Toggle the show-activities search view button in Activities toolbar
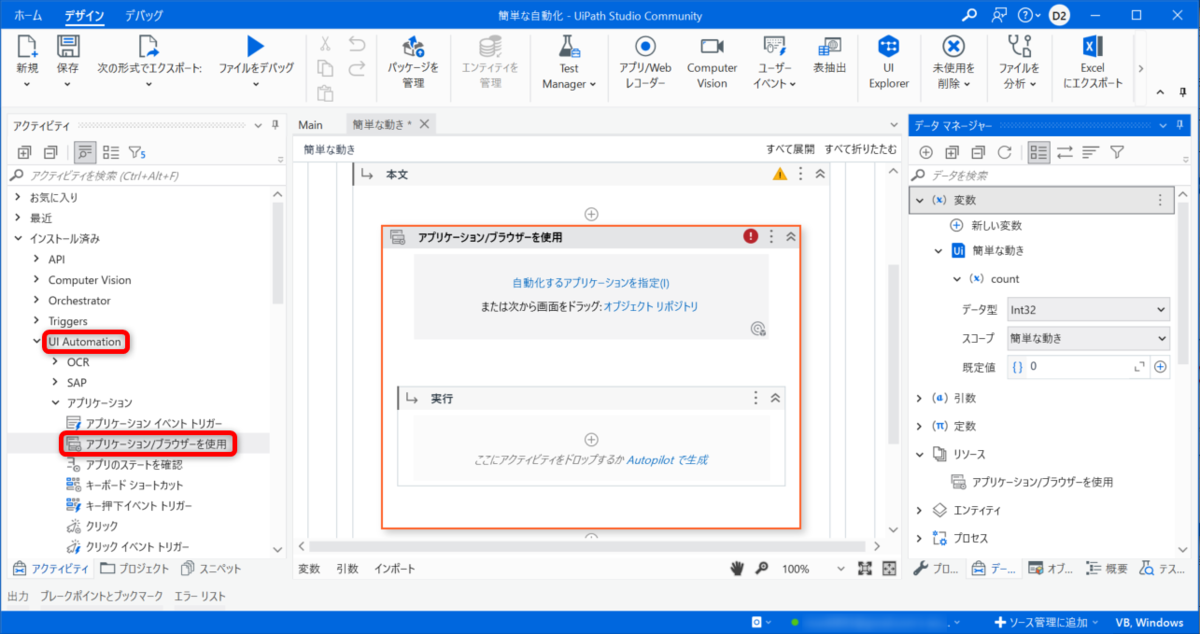The height and width of the screenshot is (634, 1200). tap(85, 153)
